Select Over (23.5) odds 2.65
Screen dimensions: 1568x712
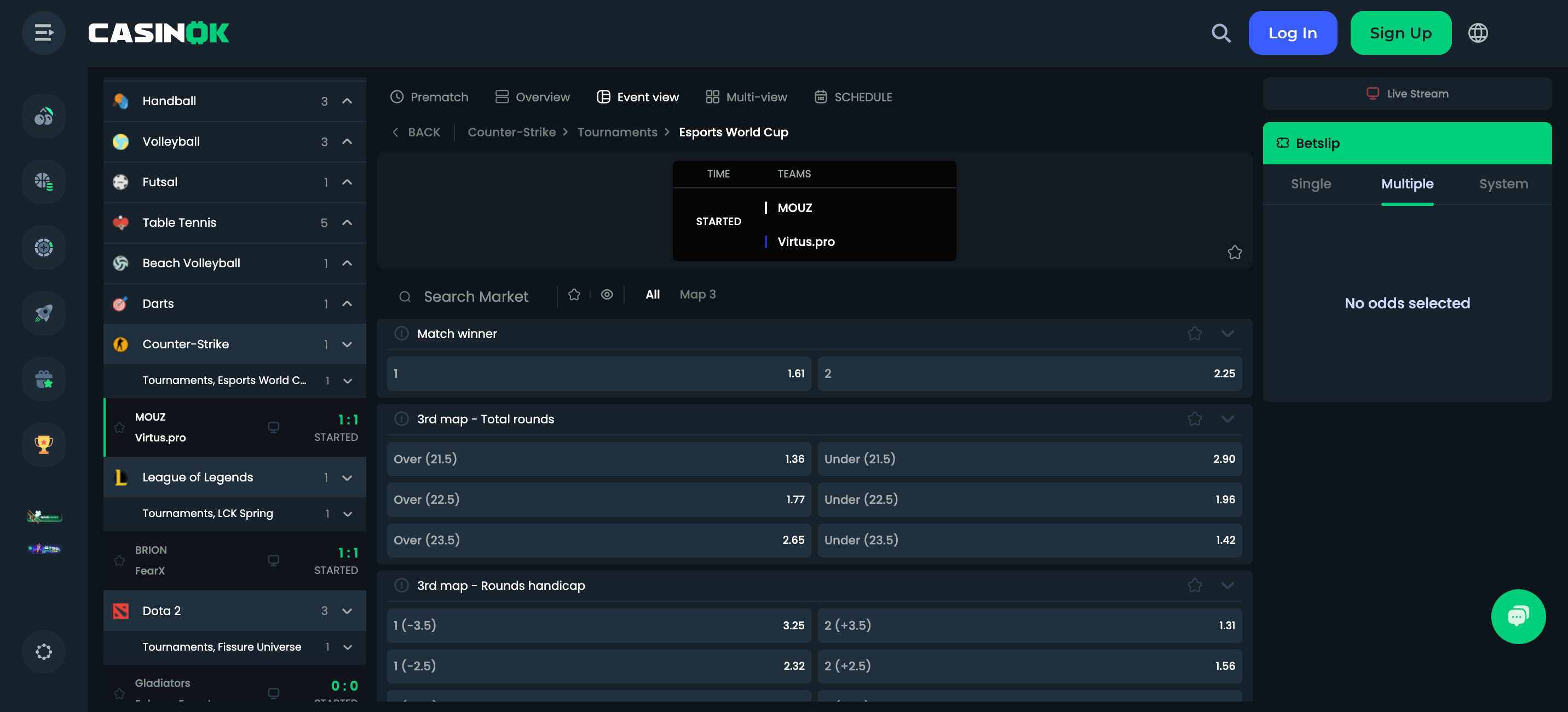click(x=599, y=540)
